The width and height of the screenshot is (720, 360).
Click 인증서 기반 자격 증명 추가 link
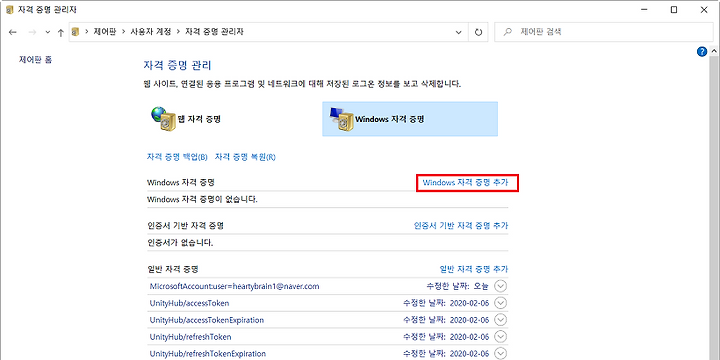pyautogui.click(x=461, y=225)
